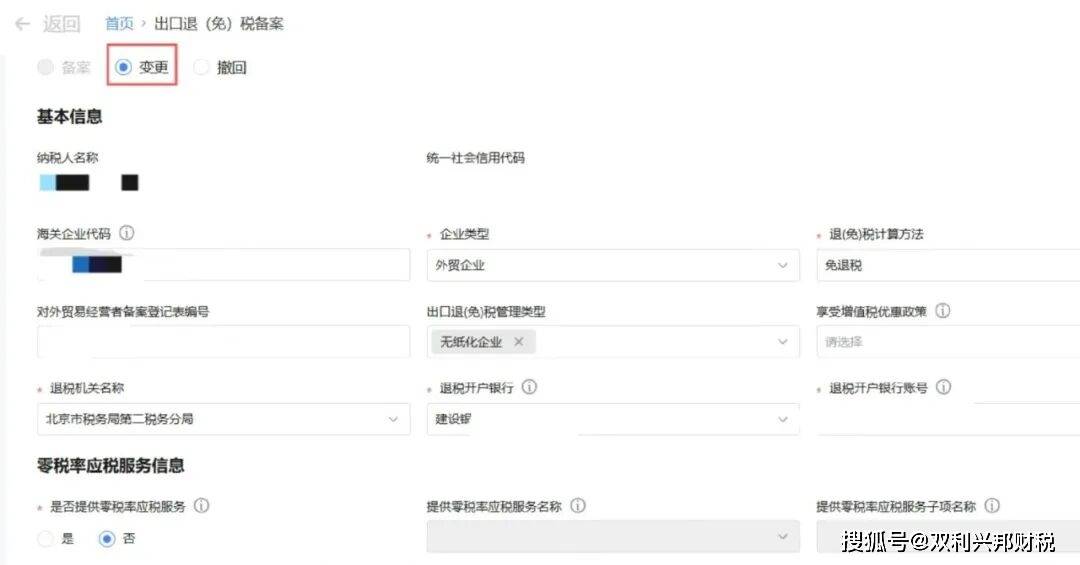Choose 是 for zero-rate taxable service
Image resolution: width=1080 pixels, height=565 pixels.
tap(46, 539)
